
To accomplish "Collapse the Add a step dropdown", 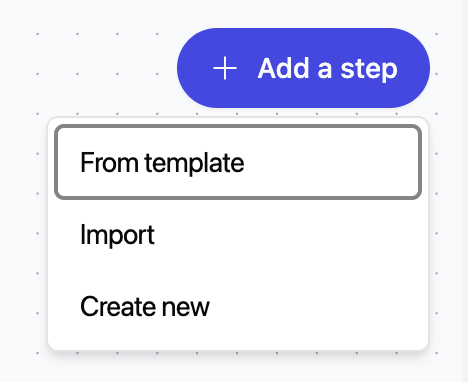I will (x=303, y=68).
